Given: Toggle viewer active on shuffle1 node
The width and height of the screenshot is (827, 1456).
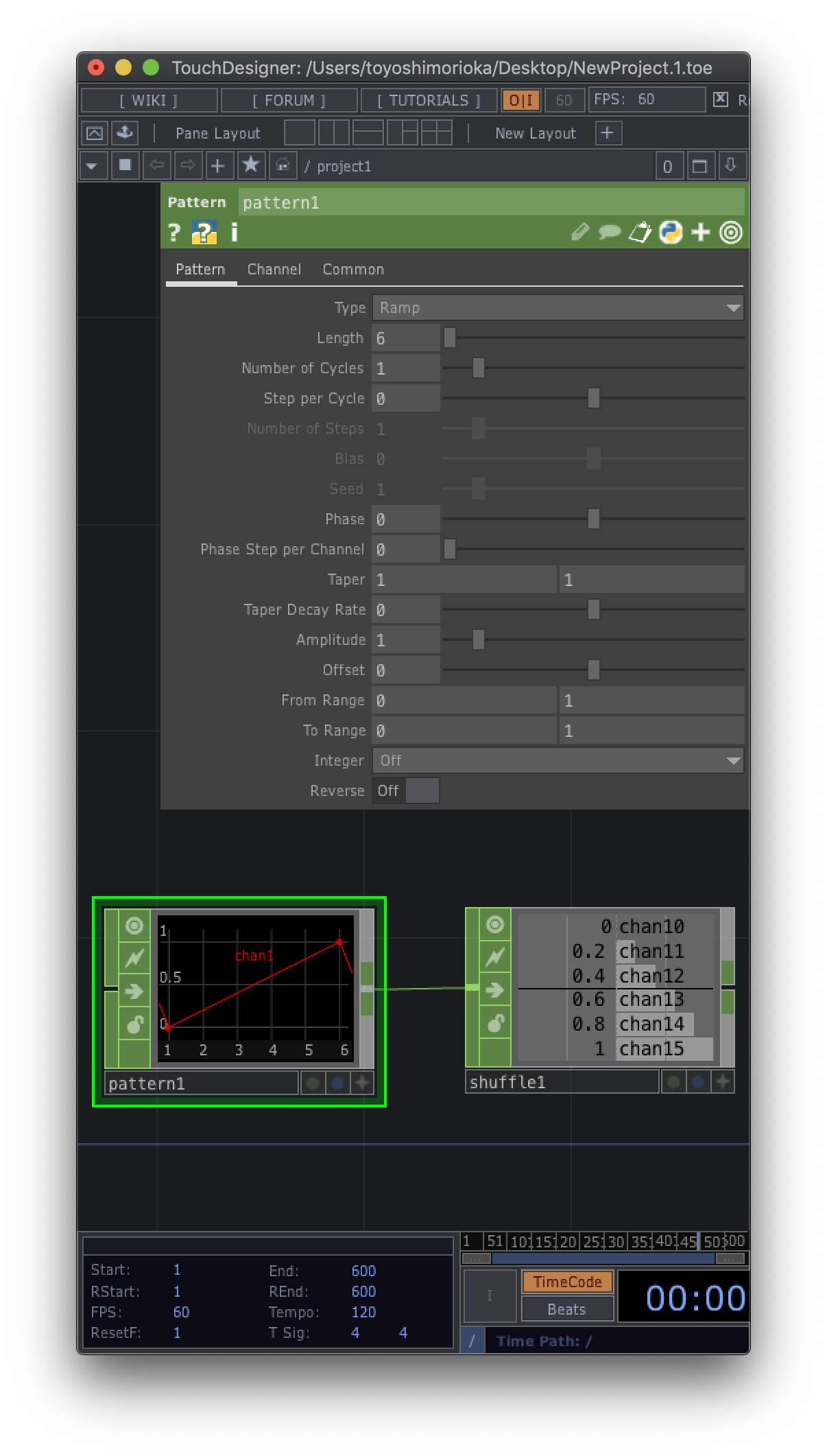Looking at the screenshot, I should click(495, 924).
